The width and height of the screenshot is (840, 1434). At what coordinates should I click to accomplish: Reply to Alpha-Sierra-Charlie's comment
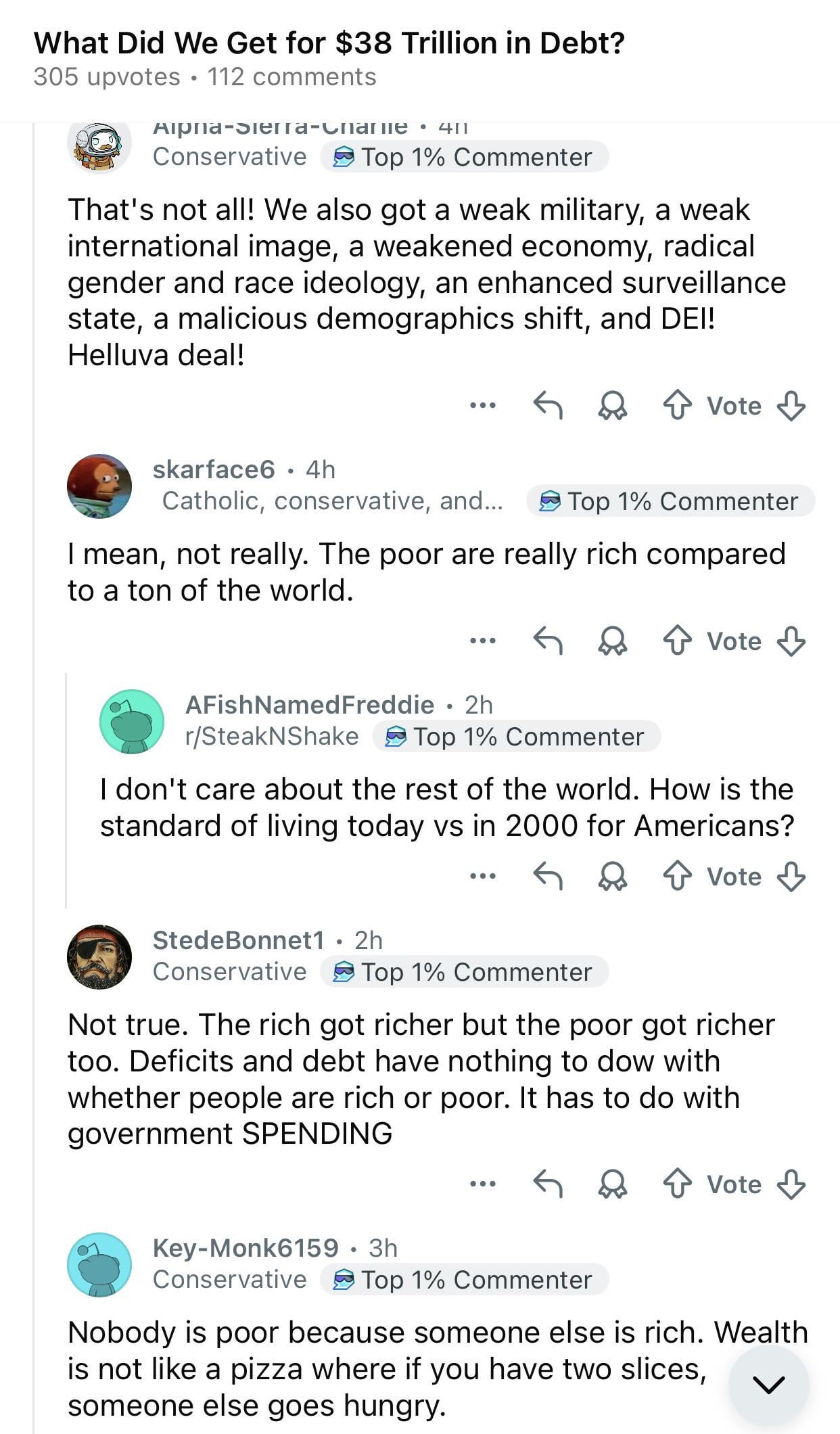[x=548, y=406]
